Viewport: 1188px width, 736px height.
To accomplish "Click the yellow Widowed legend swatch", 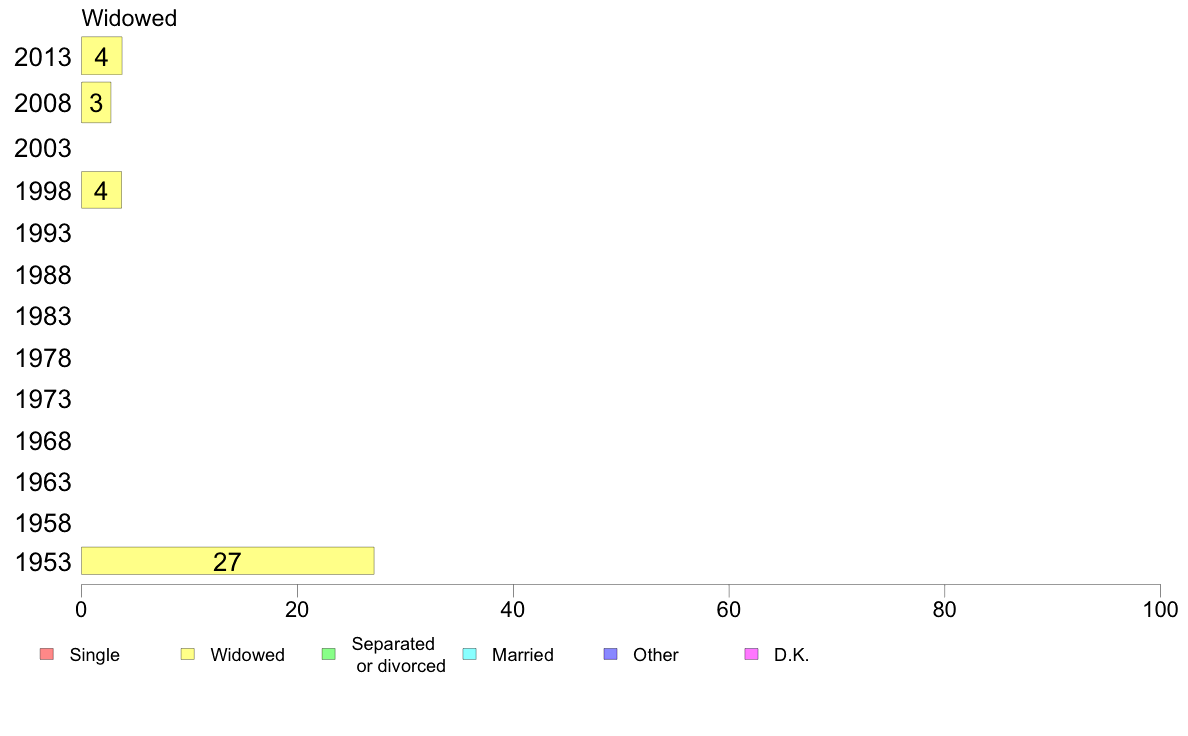I will click(187, 654).
